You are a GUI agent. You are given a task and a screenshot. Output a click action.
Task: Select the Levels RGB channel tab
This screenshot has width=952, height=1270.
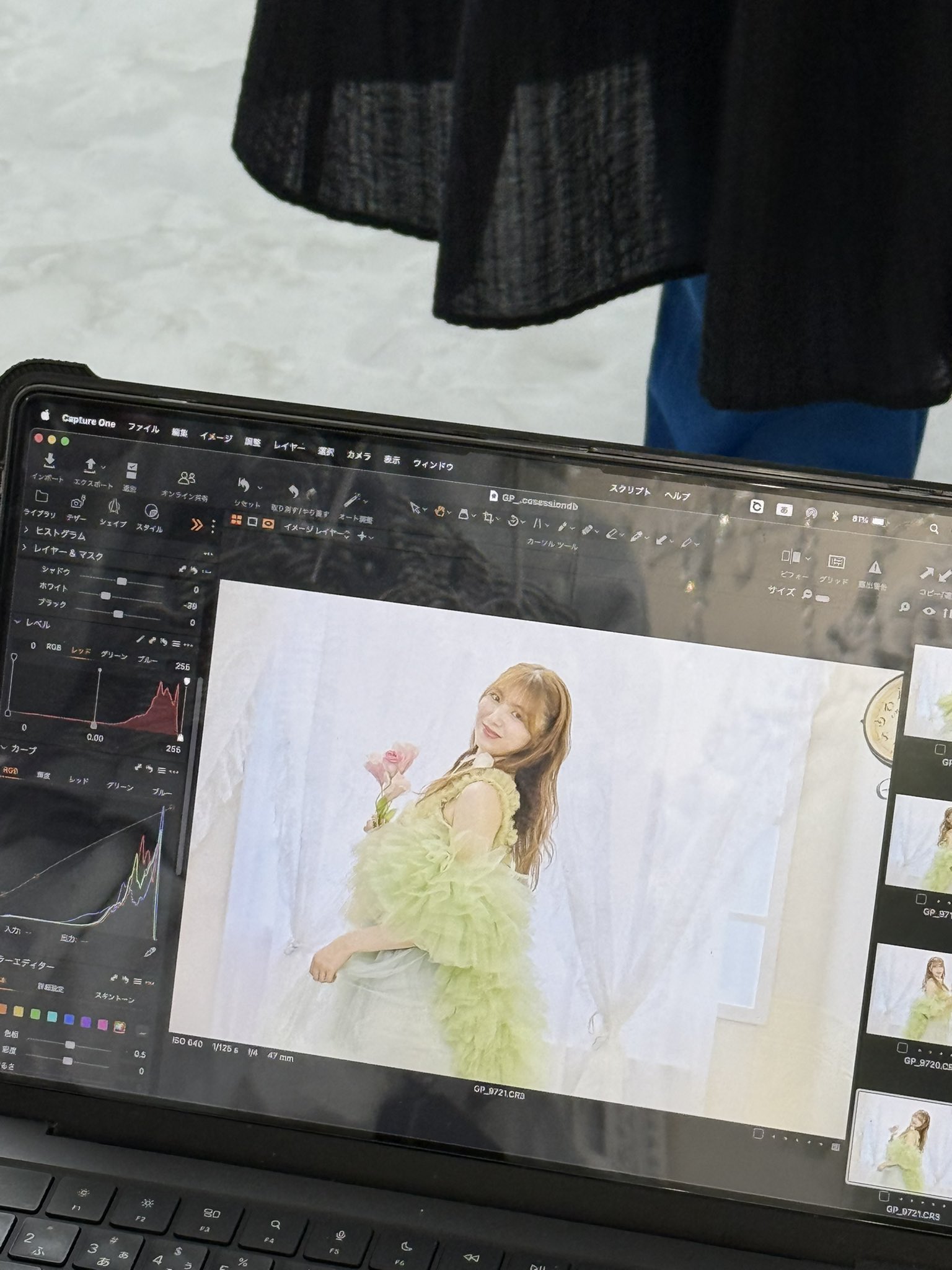[x=54, y=647]
